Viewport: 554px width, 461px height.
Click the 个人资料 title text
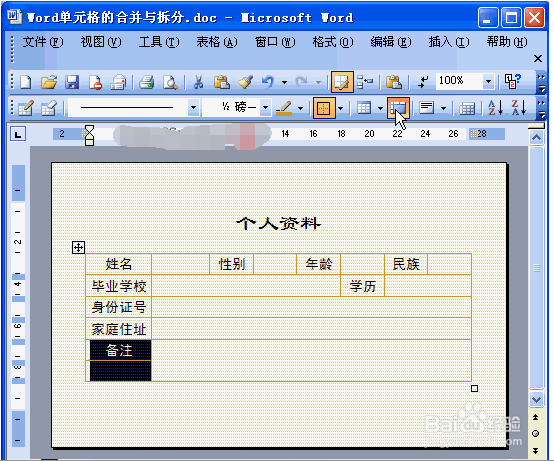click(x=278, y=223)
